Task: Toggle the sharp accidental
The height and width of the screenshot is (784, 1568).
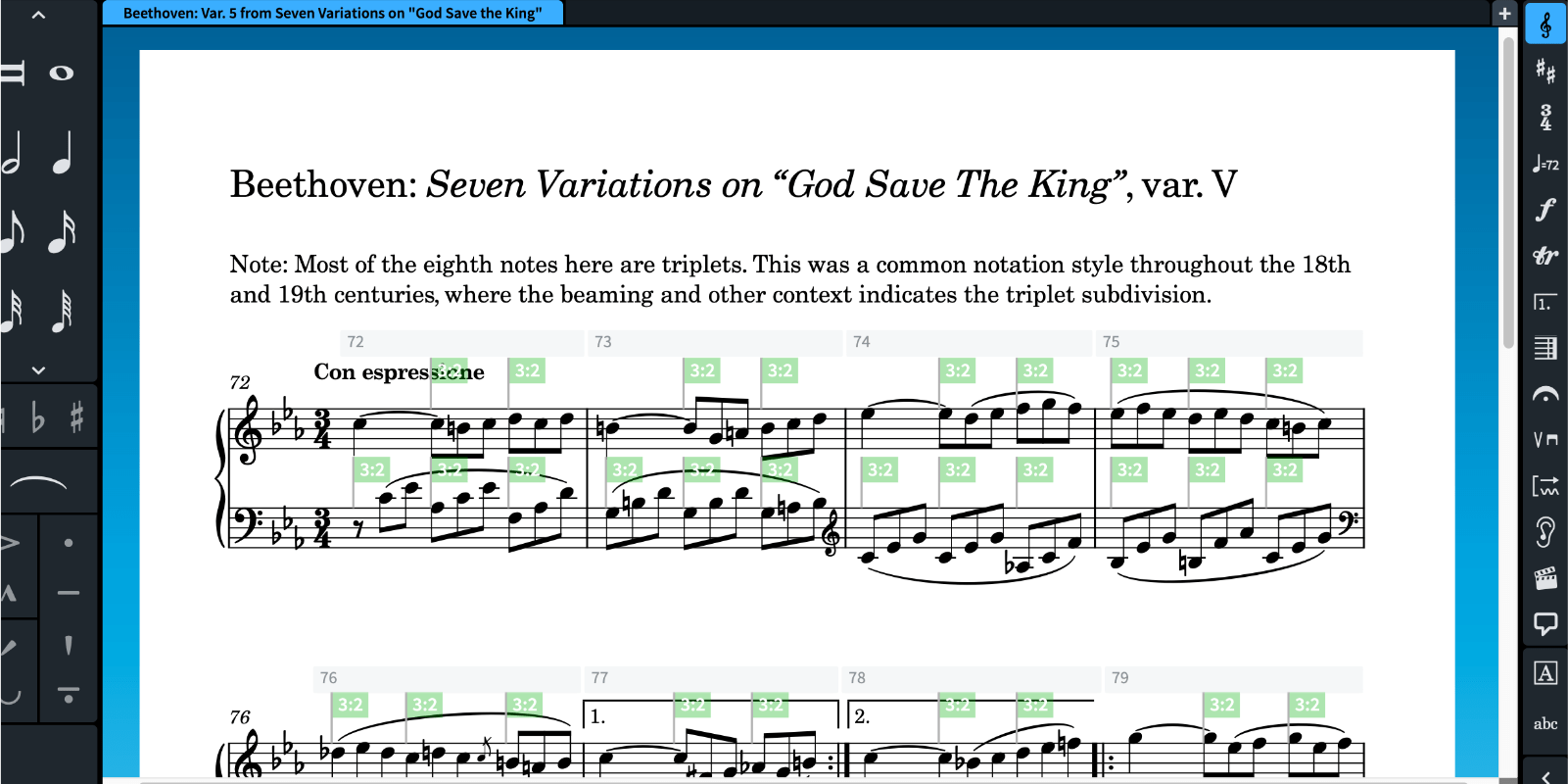Action: 77,418
